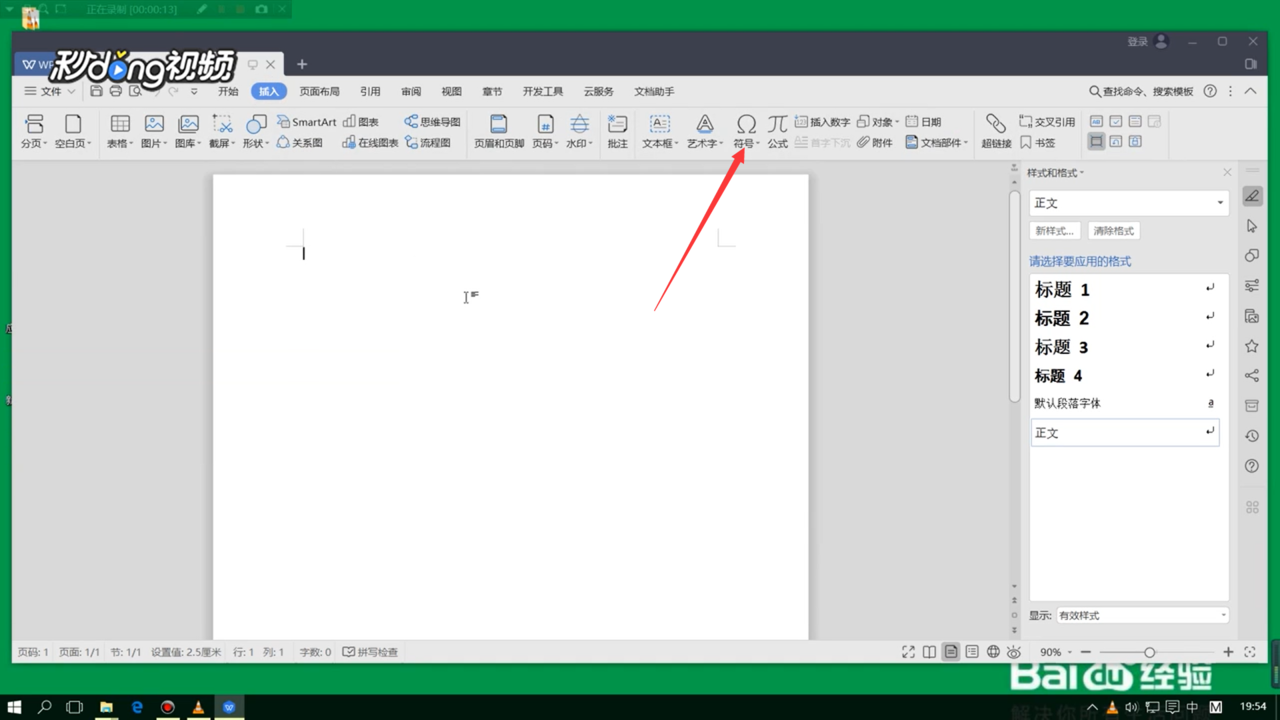Add a 书签 bookmark
This screenshot has width=1280, height=720.
[x=1037, y=143]
